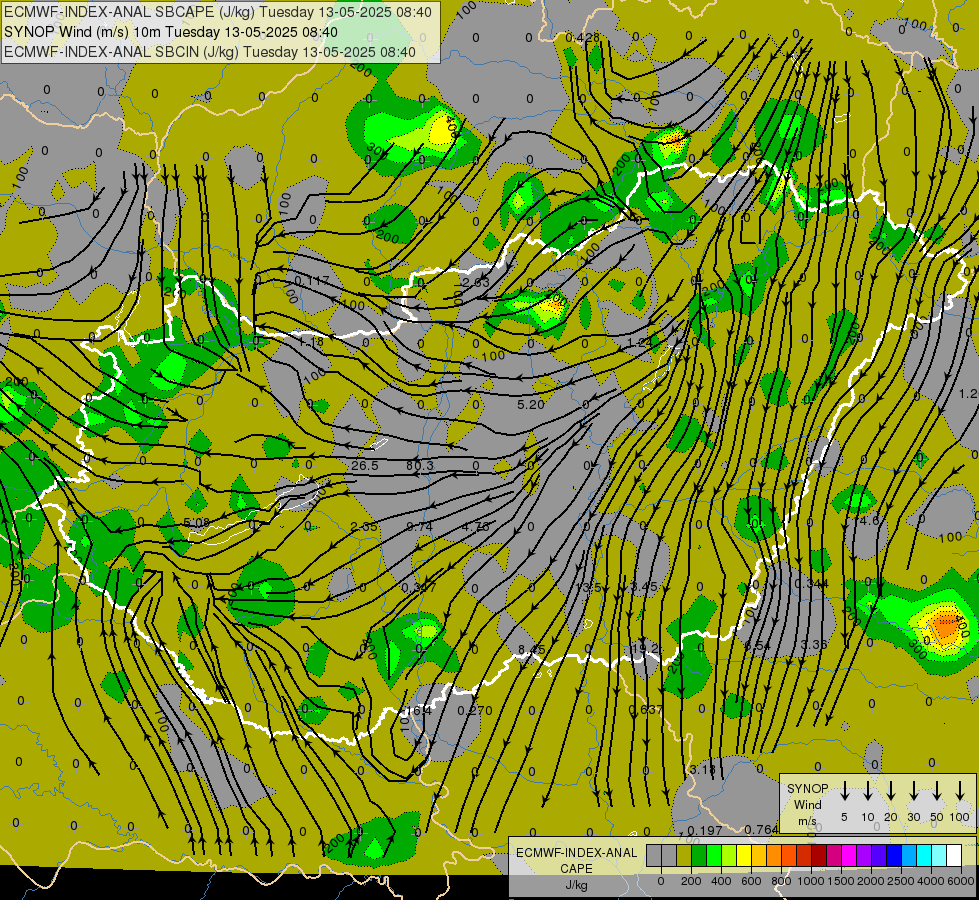Click the 1000 tick label in CAPE legend
Image resolution: width=979 pixels, height=900 pixels.
(811, 881)
